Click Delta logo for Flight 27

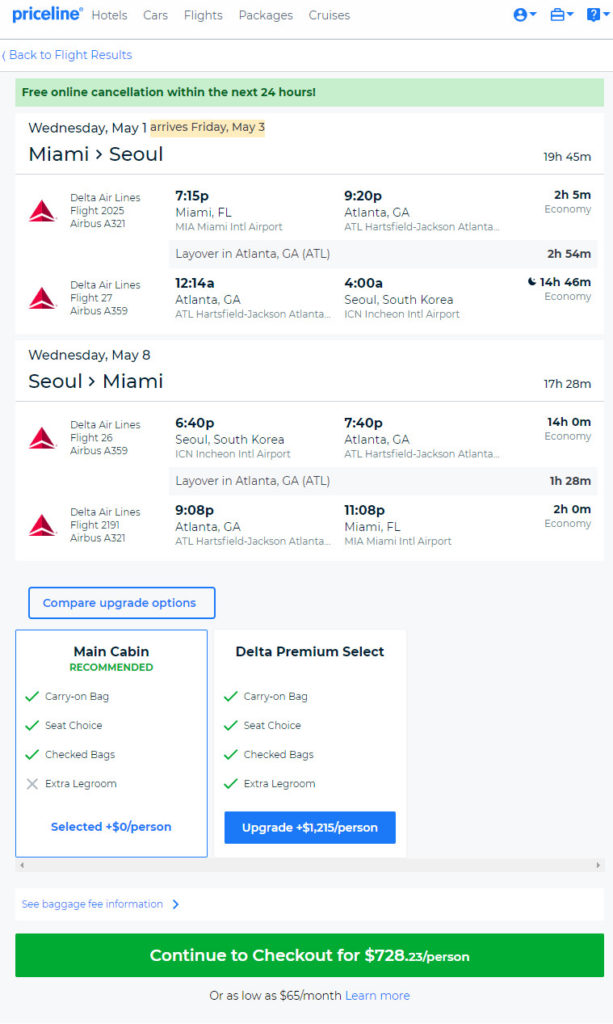[42, 298]
